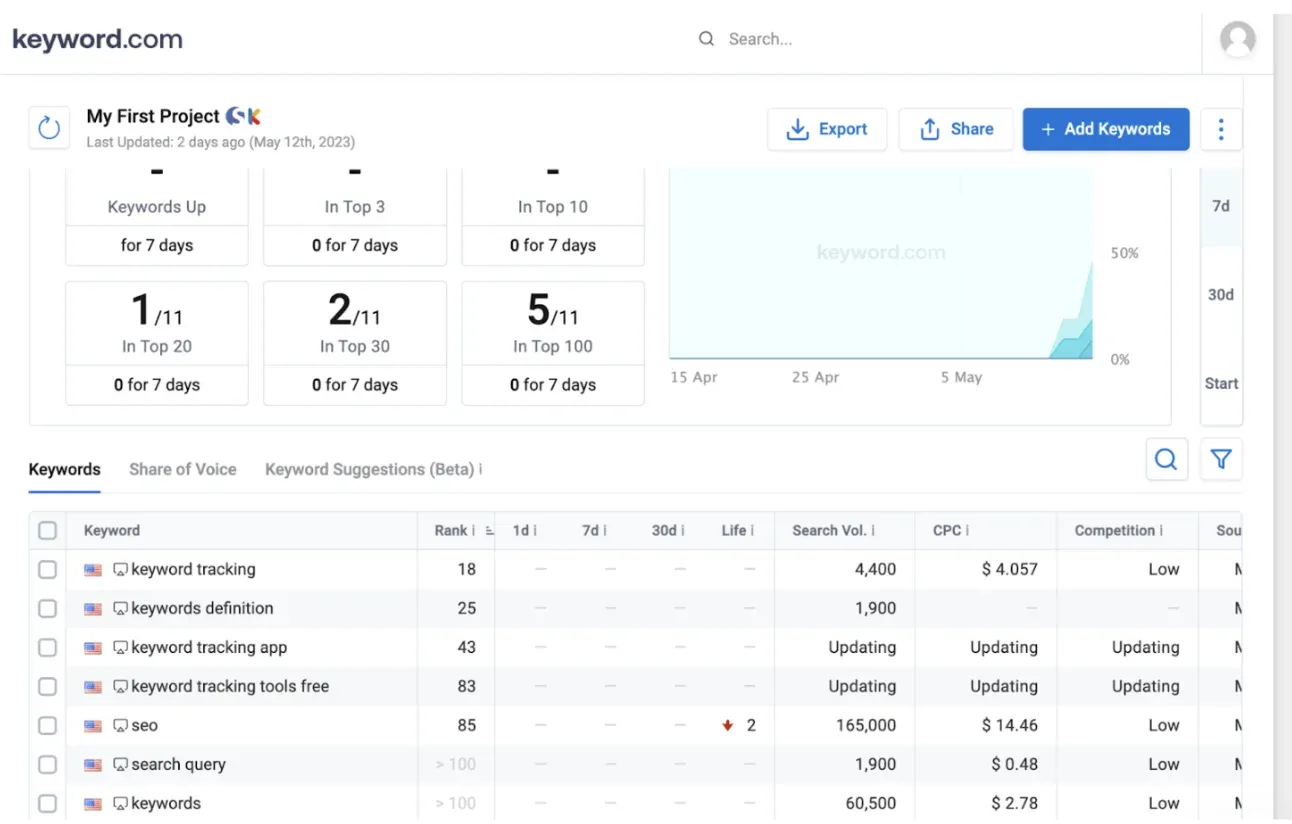
Task: Click the keyword.com logo
Action: [x=97, y=39]
